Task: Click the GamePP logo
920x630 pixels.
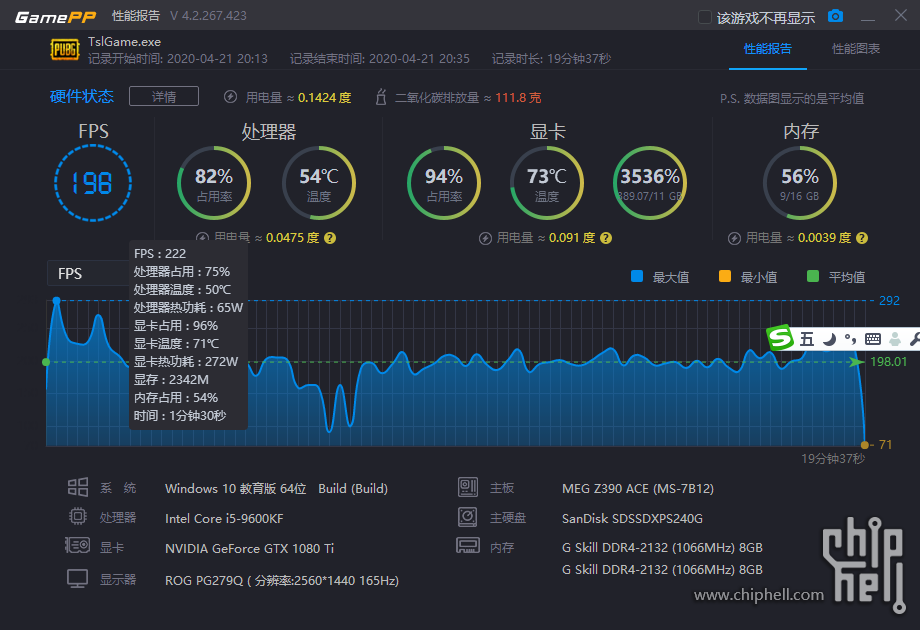Action: click(x=56, y=16)
